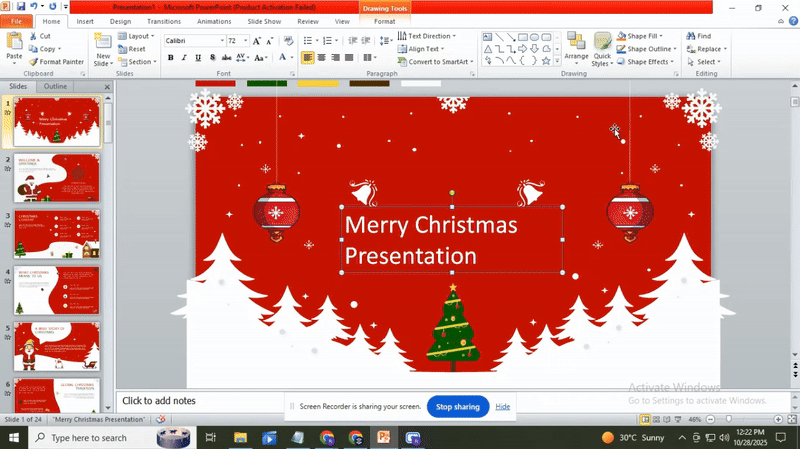
Task: Select the Format Painter tool
Action: pyautogui.click(x=56, y=62)
